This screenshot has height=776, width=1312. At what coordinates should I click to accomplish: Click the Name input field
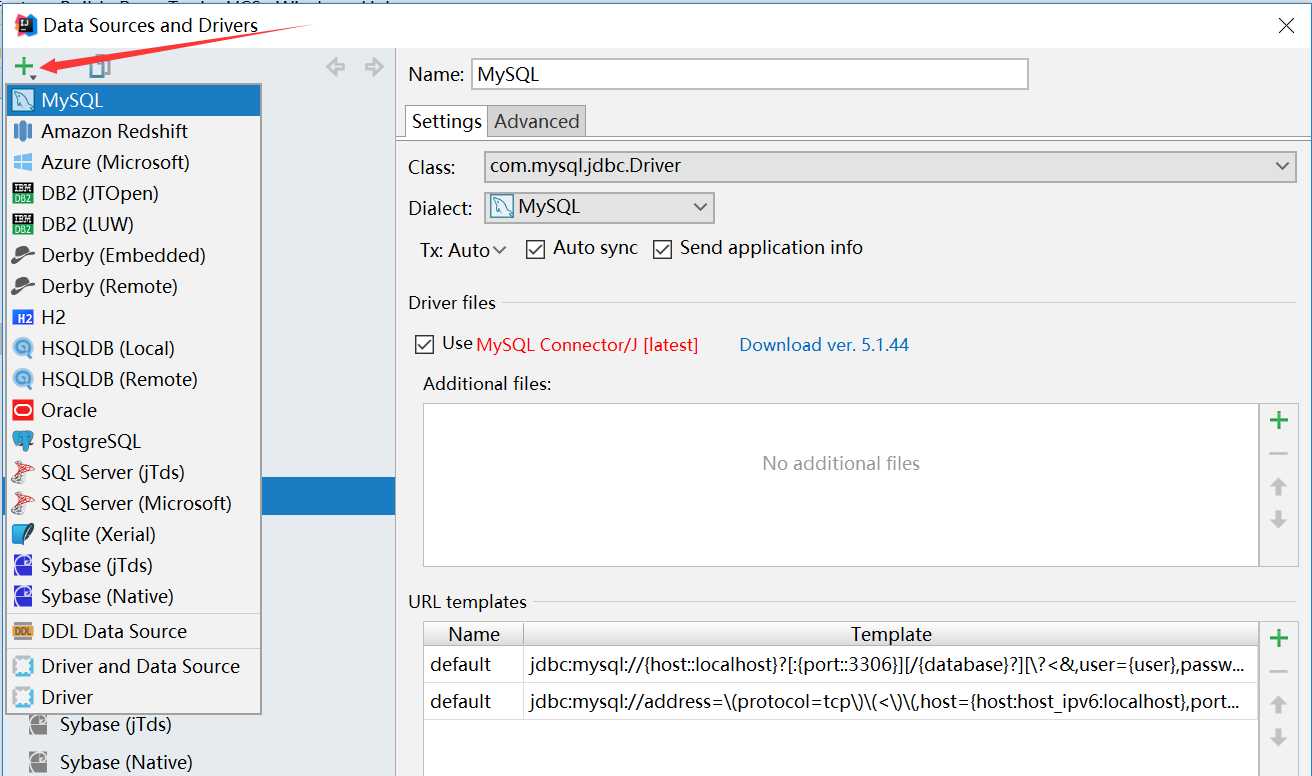[x=749, y=74]
